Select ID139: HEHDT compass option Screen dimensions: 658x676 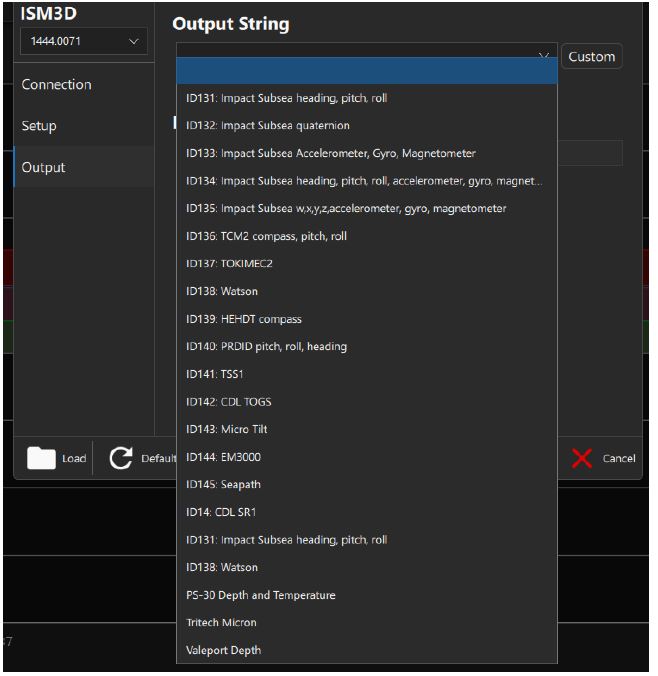pos(243,319)
